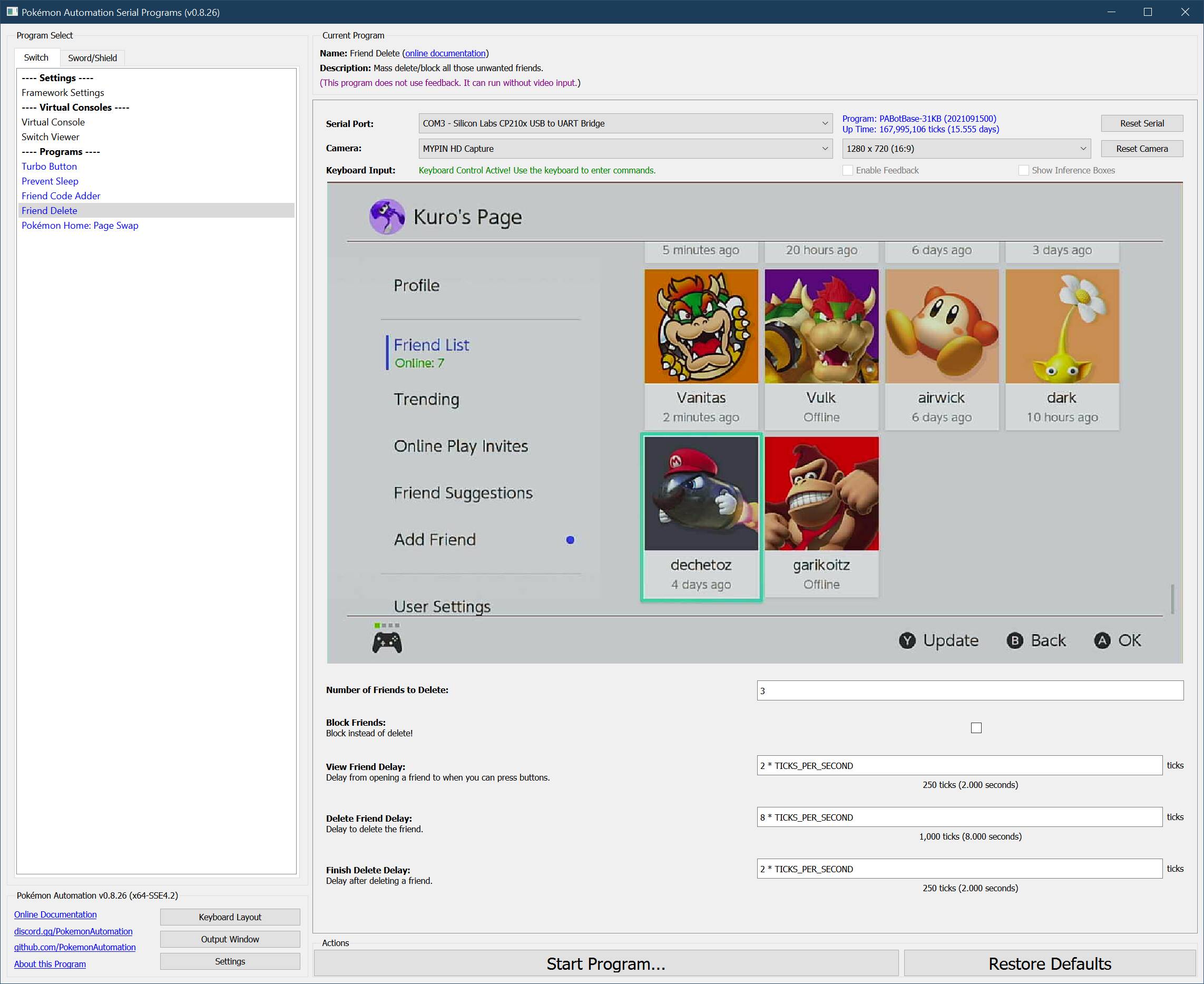Screen dimensions: 1204x984
Task: Enable the Block Friends checkbox
Action: coord(976,728)
